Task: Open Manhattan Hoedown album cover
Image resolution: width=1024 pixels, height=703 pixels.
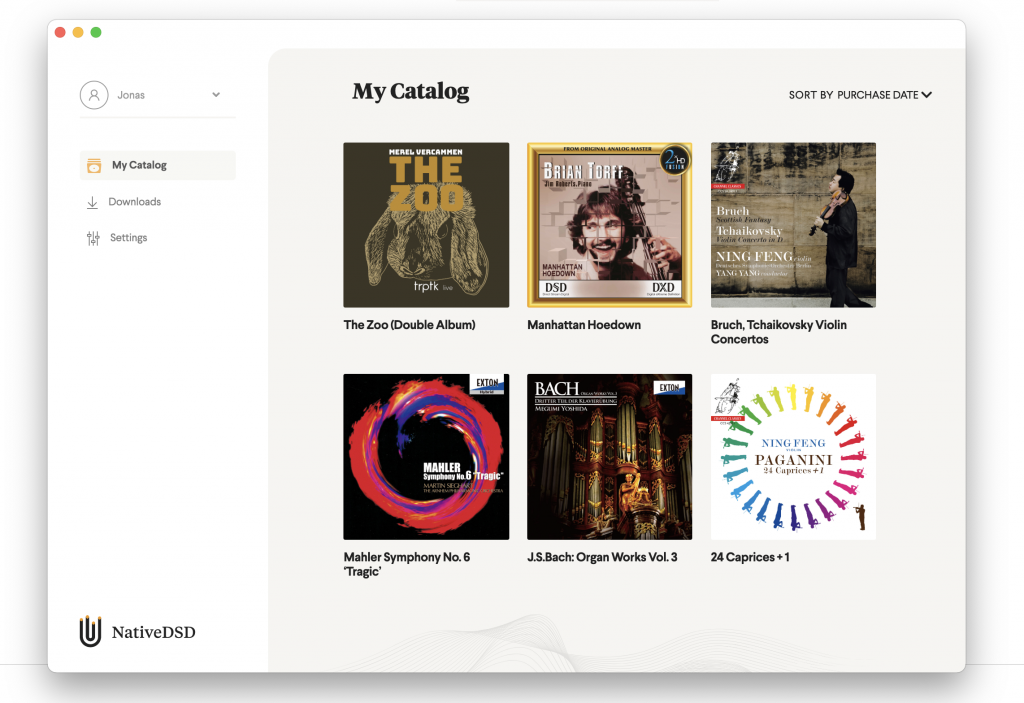Action: (x=609, y=225)
